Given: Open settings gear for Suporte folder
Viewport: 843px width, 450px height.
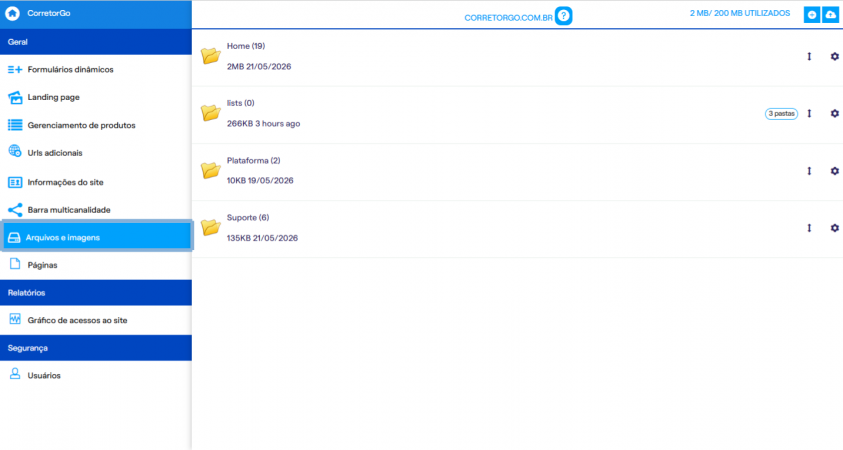Looking at the screenshot, I should [x=834, y=228].
